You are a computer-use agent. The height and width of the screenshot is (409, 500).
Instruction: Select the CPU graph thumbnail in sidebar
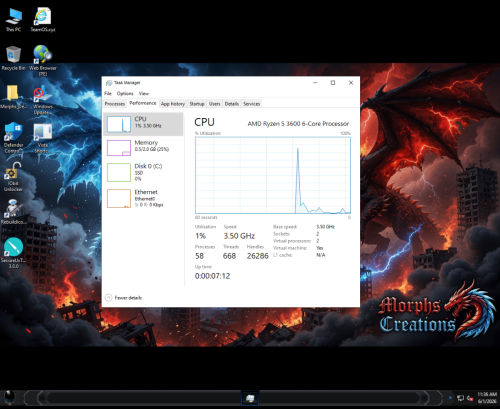point(119,124)
